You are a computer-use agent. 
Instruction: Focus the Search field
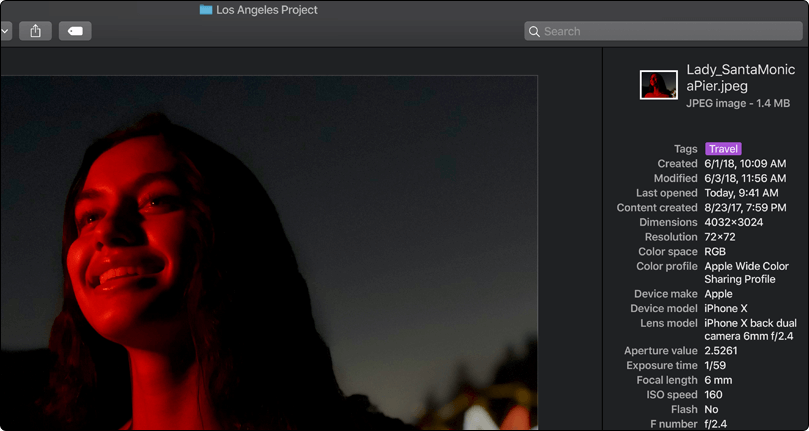coord(664,31)
